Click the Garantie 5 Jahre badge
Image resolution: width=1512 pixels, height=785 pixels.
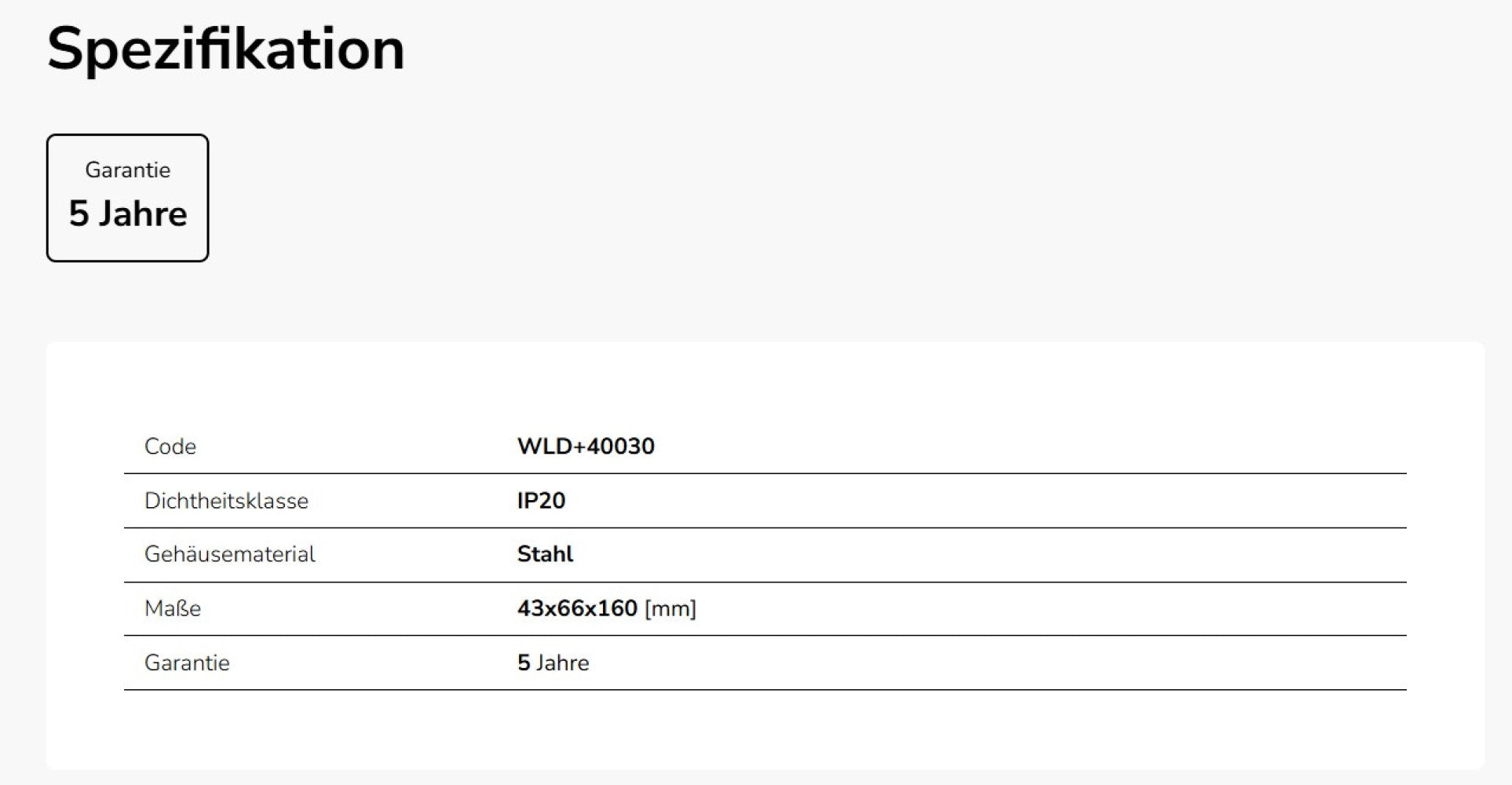pos(127,198)
